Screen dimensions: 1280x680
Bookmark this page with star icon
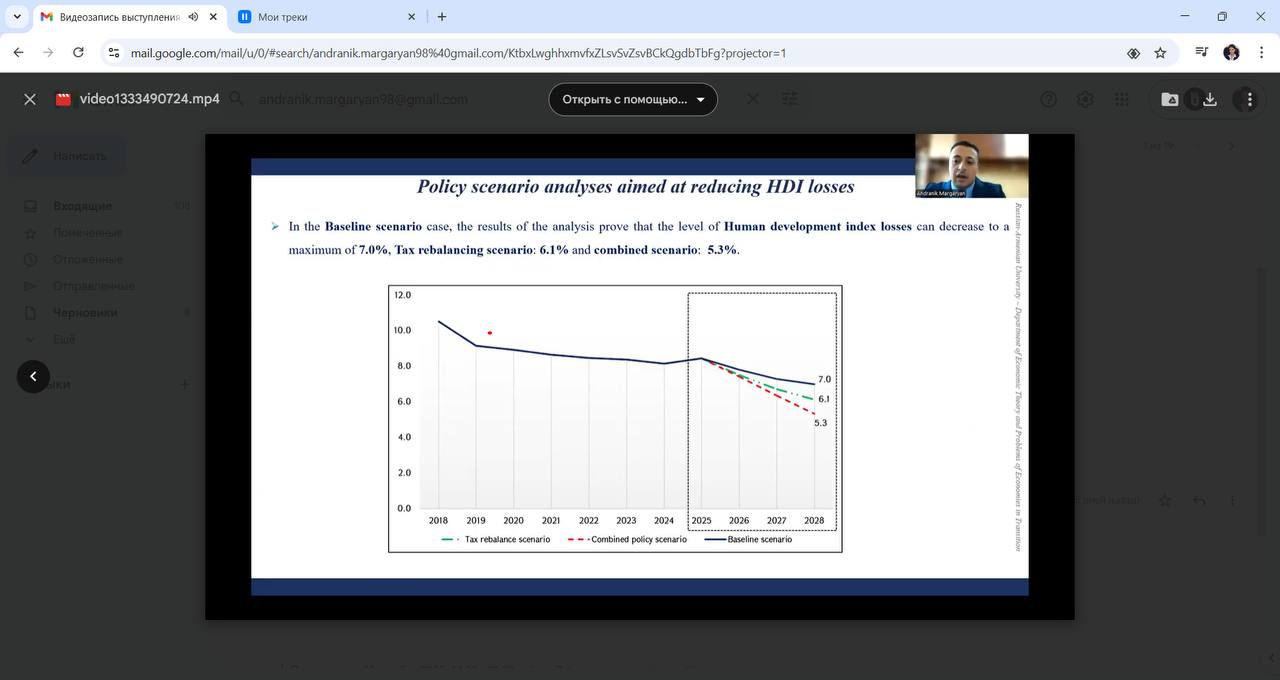coord(1160,53)
